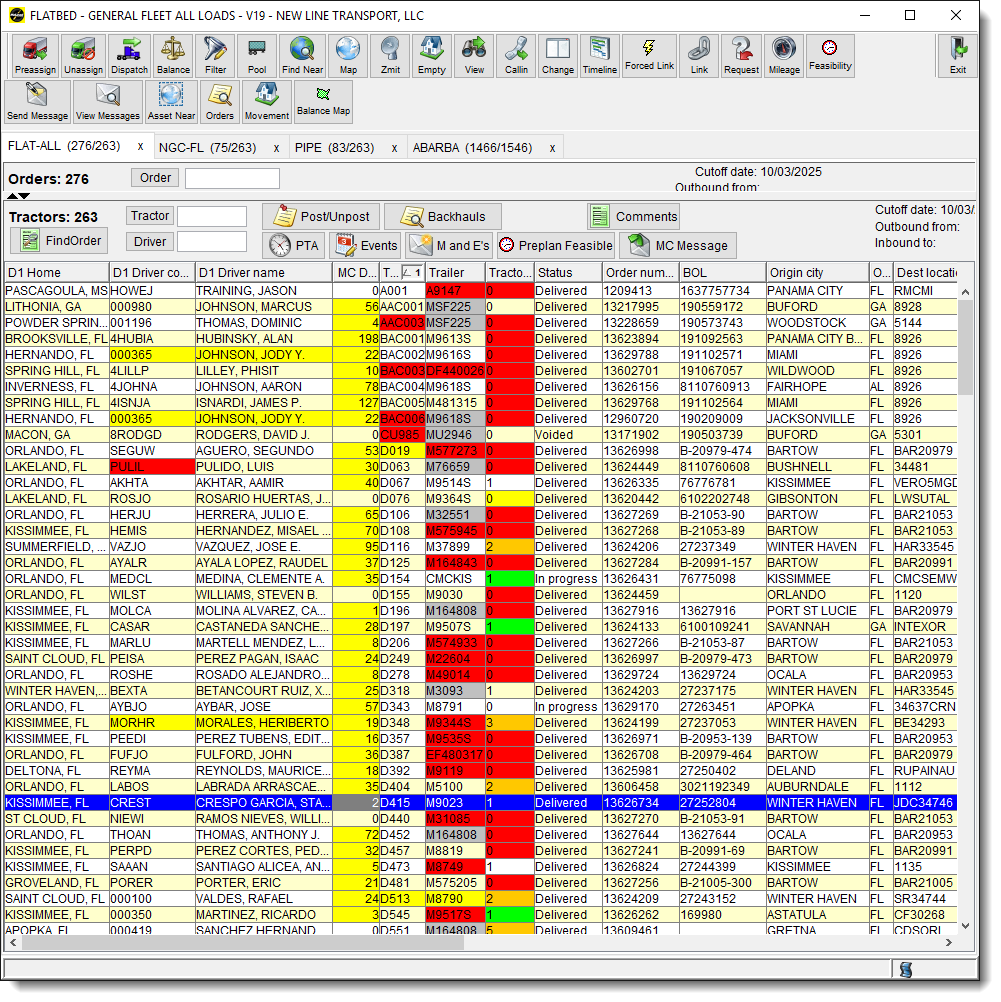The height and width of the screenshot is (1002, 1001).
Task: Open the Find Near tool
Action: [302, 56]
